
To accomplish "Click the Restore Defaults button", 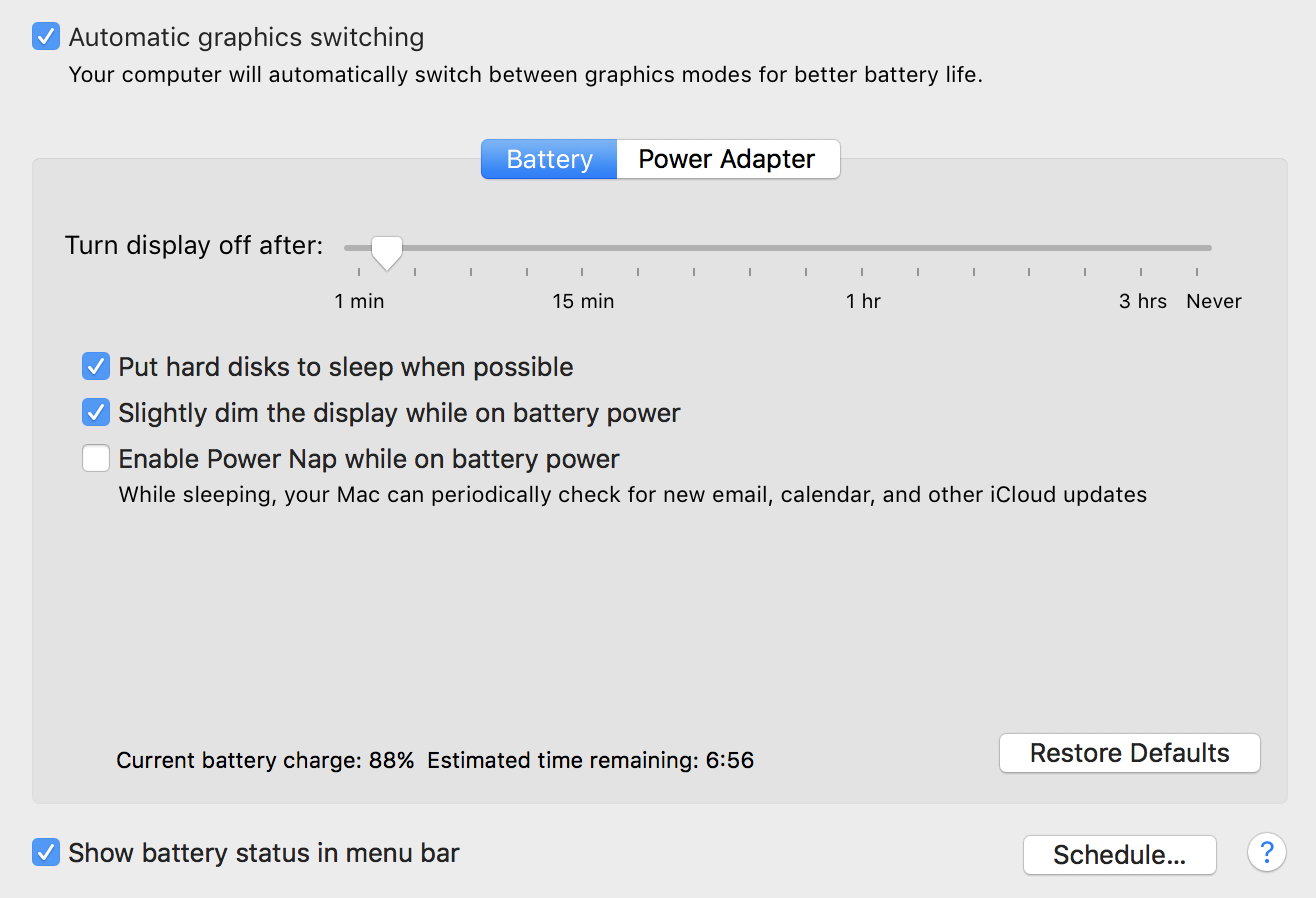I will pyautogui.click(x=1130, y=753).
